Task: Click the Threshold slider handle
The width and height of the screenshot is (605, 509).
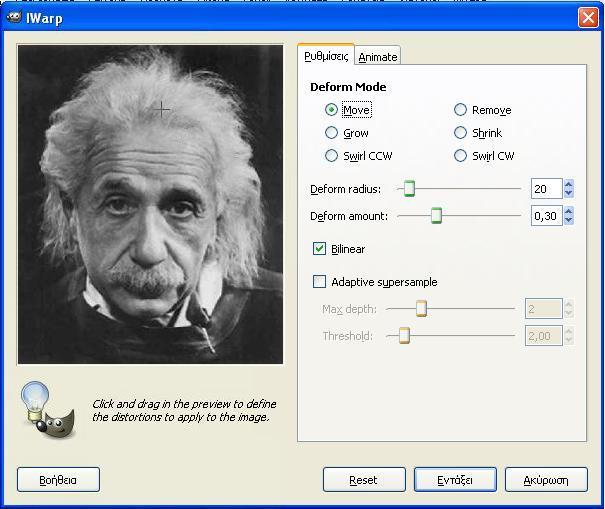Action: (404, 335)
